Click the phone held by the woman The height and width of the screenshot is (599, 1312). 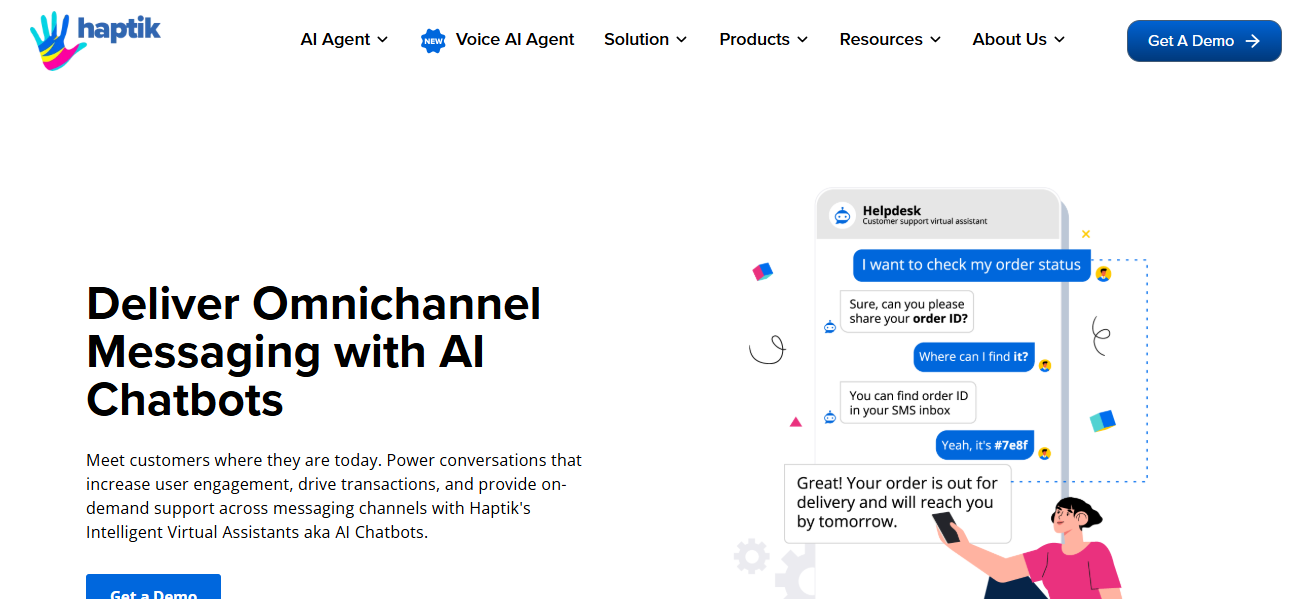tap(945, 526)
